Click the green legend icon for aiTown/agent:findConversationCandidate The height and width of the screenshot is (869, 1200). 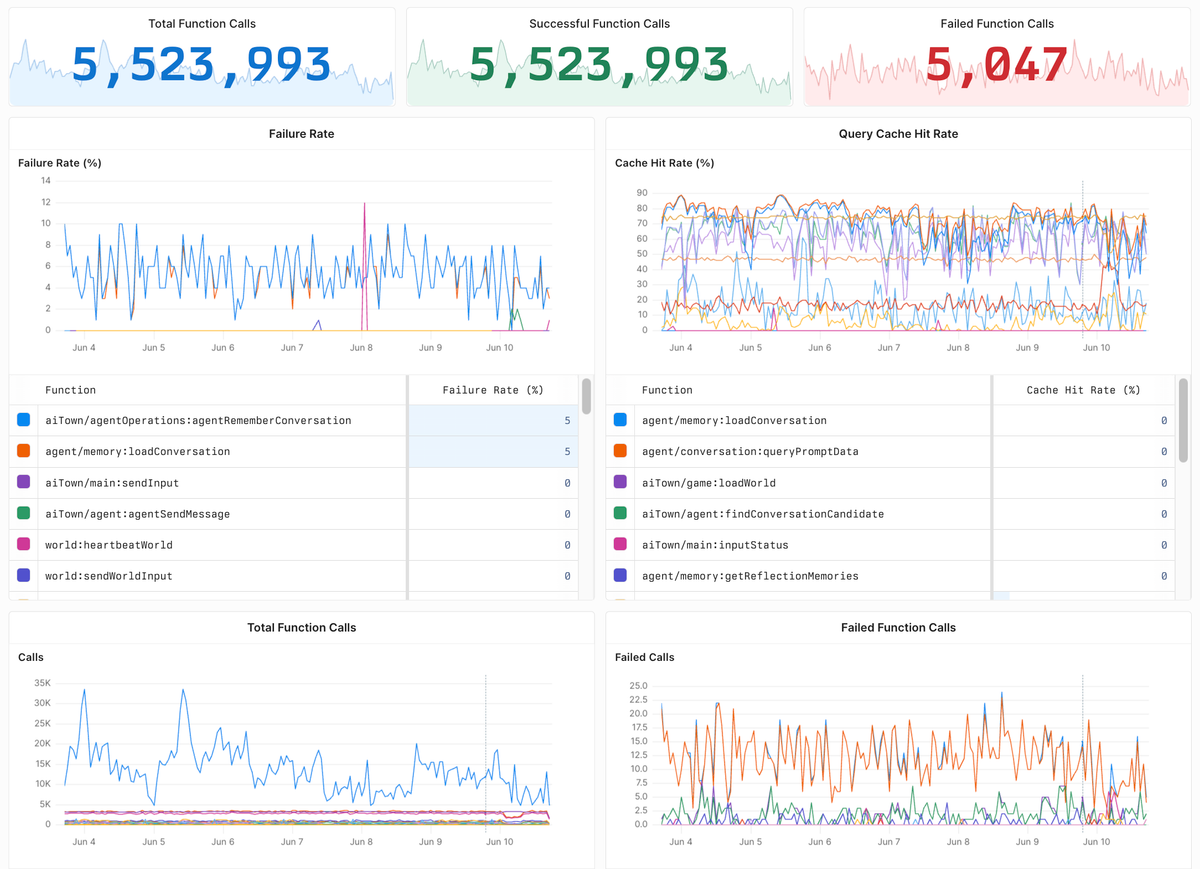tap(622, 513)
